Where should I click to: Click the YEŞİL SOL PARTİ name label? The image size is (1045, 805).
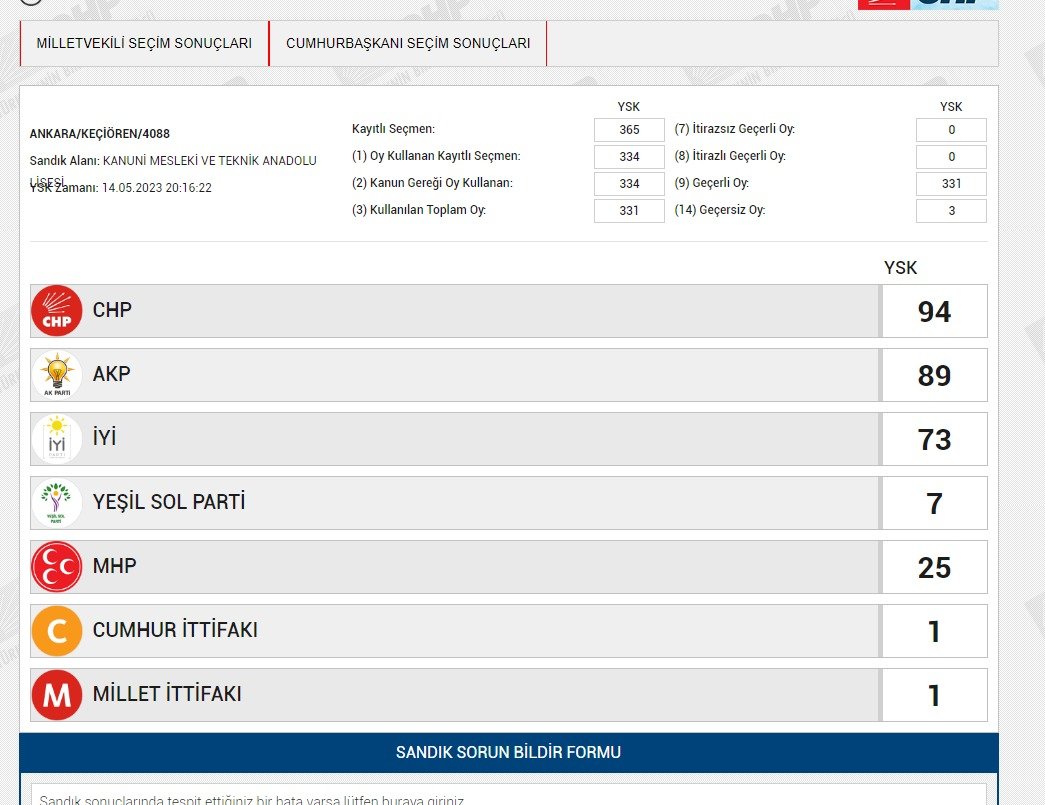click(169, 501)
